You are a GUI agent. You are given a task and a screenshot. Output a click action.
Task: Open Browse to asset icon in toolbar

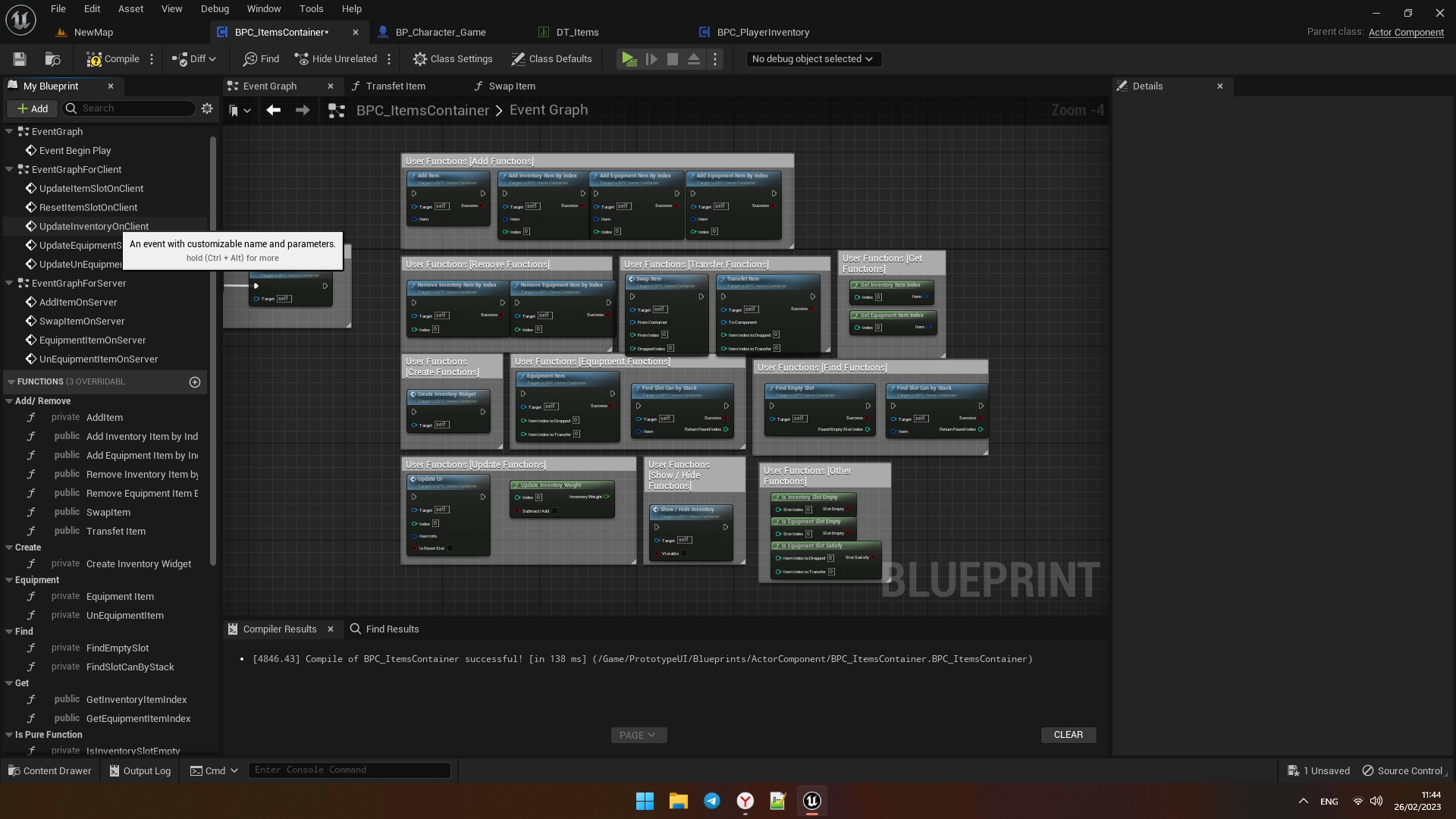pyautogui.click(x=52, y=59)
